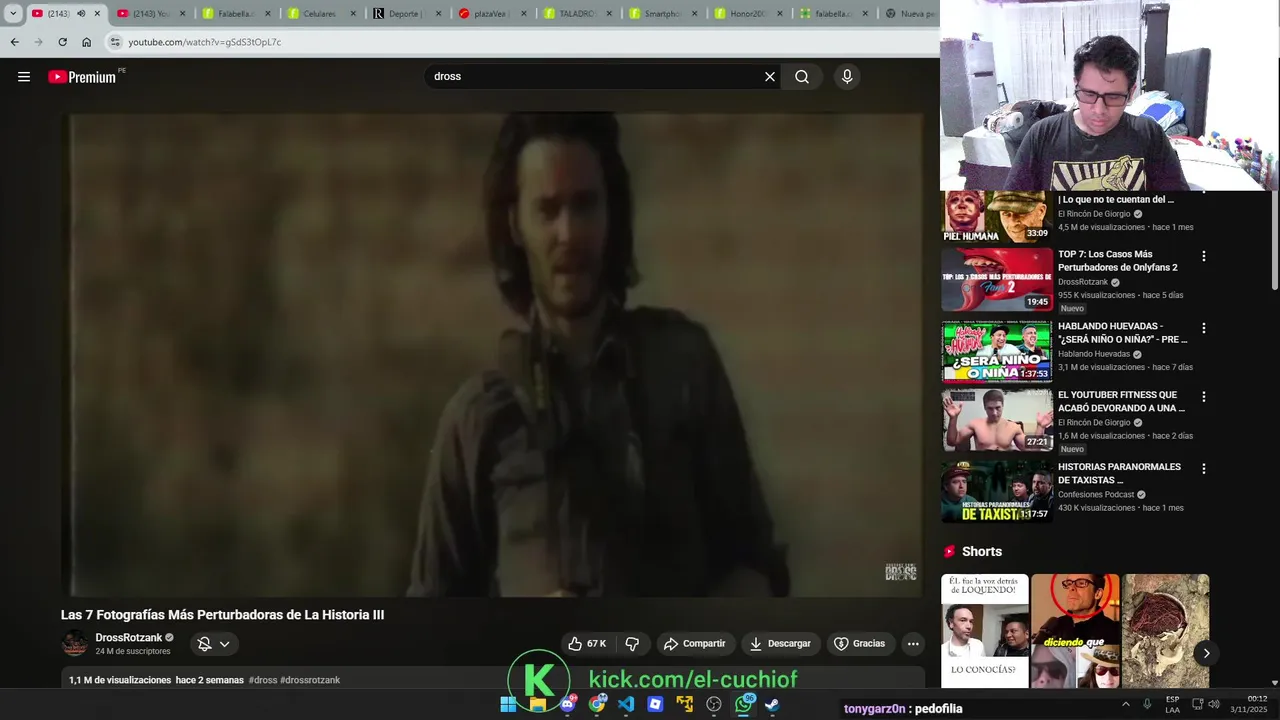
Task: Open DrossRotzank channel name link
Action: click(x=128, y=638)
